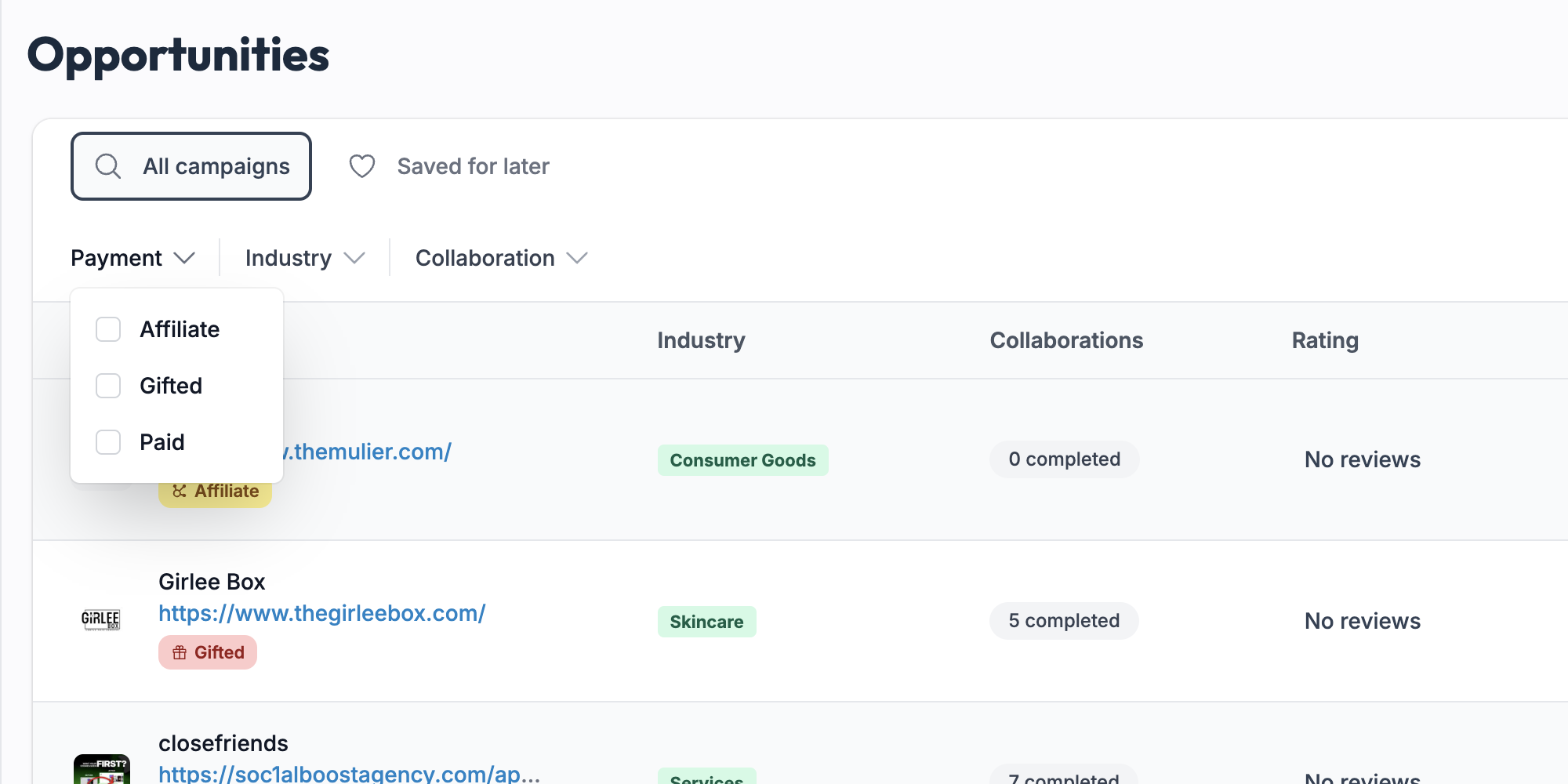
Task: Click No reviews in the themulier row
Action: pyautogui.click(x=1363, y=459)
